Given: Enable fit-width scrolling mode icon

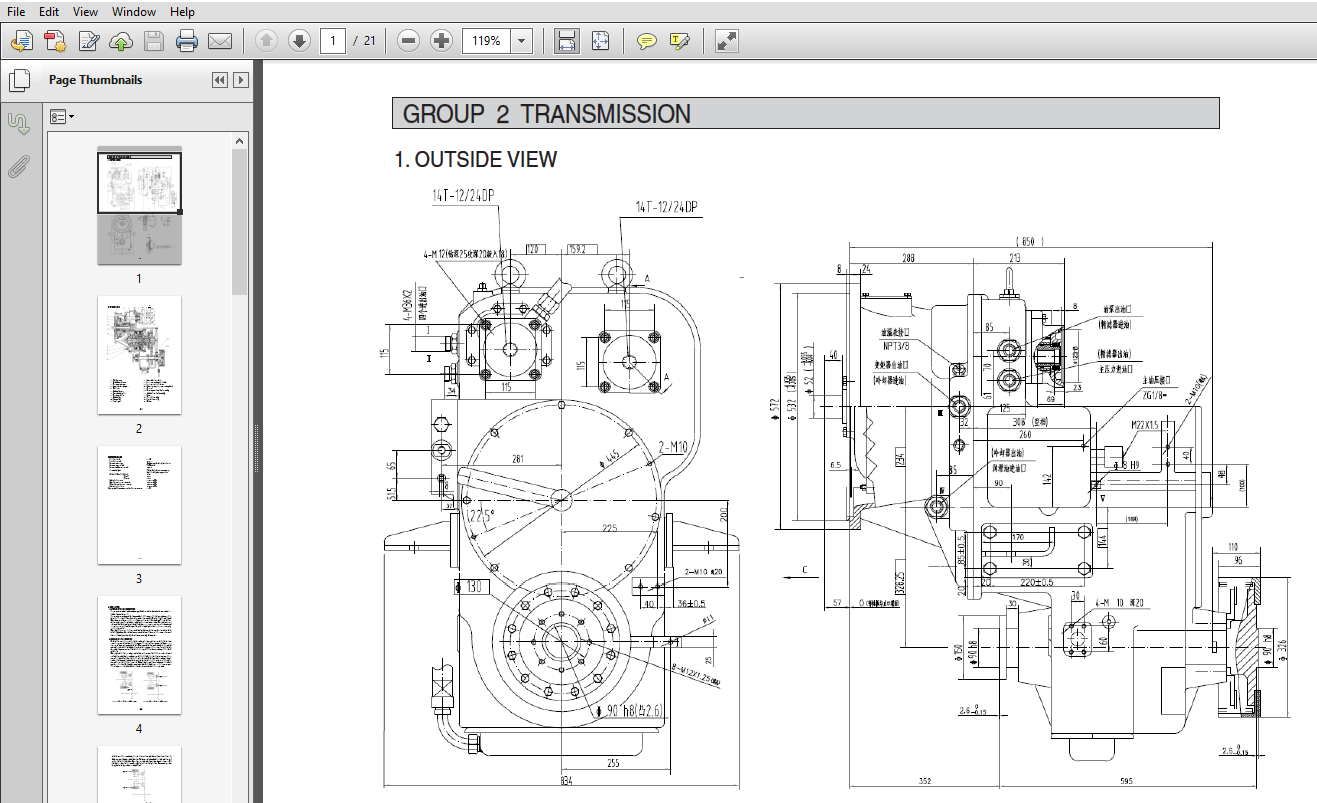Looking at the screenshot, I should (x=567, y=41).
